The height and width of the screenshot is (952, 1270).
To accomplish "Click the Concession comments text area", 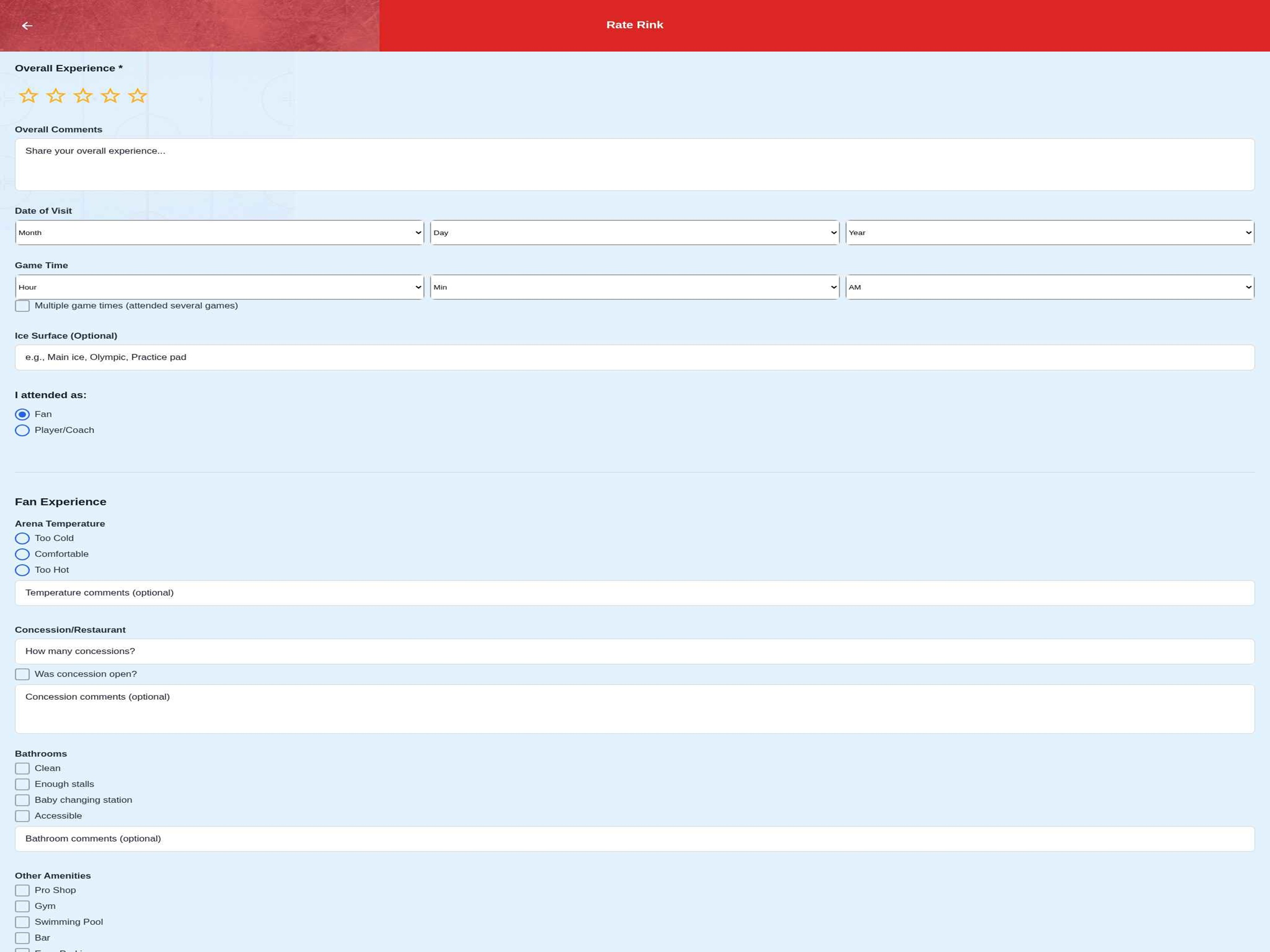I will point(635,708).
